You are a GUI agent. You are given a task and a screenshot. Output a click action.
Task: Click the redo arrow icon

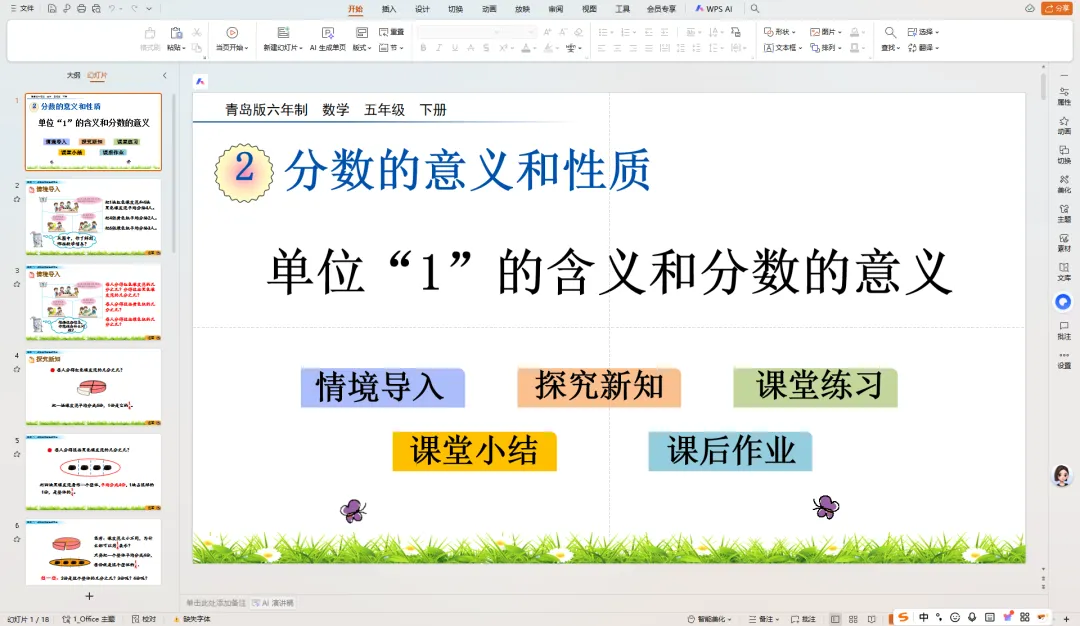[134, 8]
